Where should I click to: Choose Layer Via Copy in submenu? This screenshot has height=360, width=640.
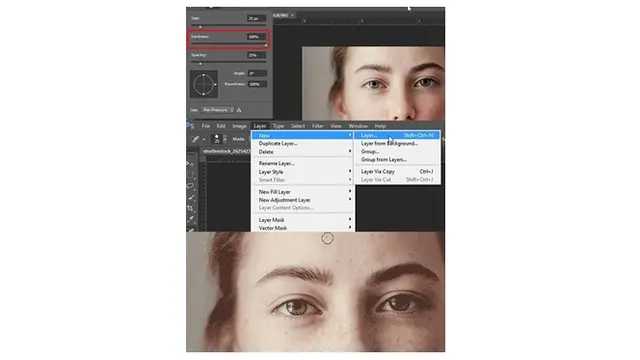[397, 171]
